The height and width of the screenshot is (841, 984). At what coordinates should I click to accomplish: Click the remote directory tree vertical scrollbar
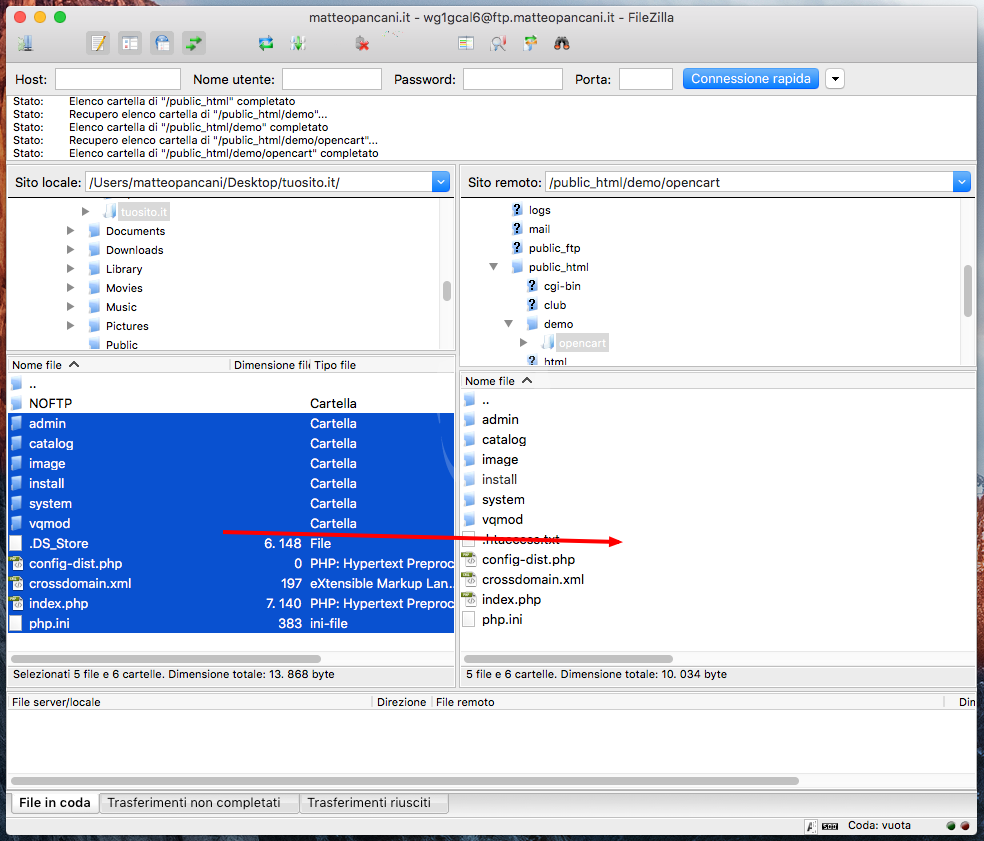coord(968,291)
